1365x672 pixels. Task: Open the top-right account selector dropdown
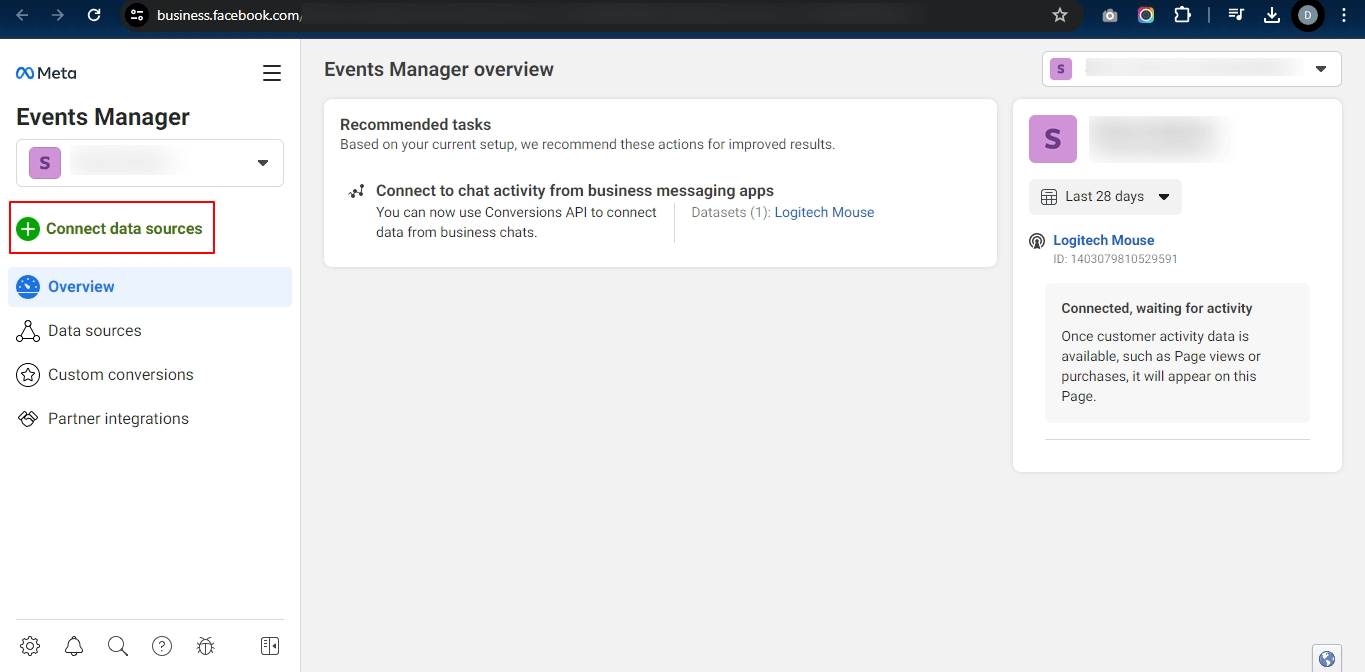pos(1192,69)
